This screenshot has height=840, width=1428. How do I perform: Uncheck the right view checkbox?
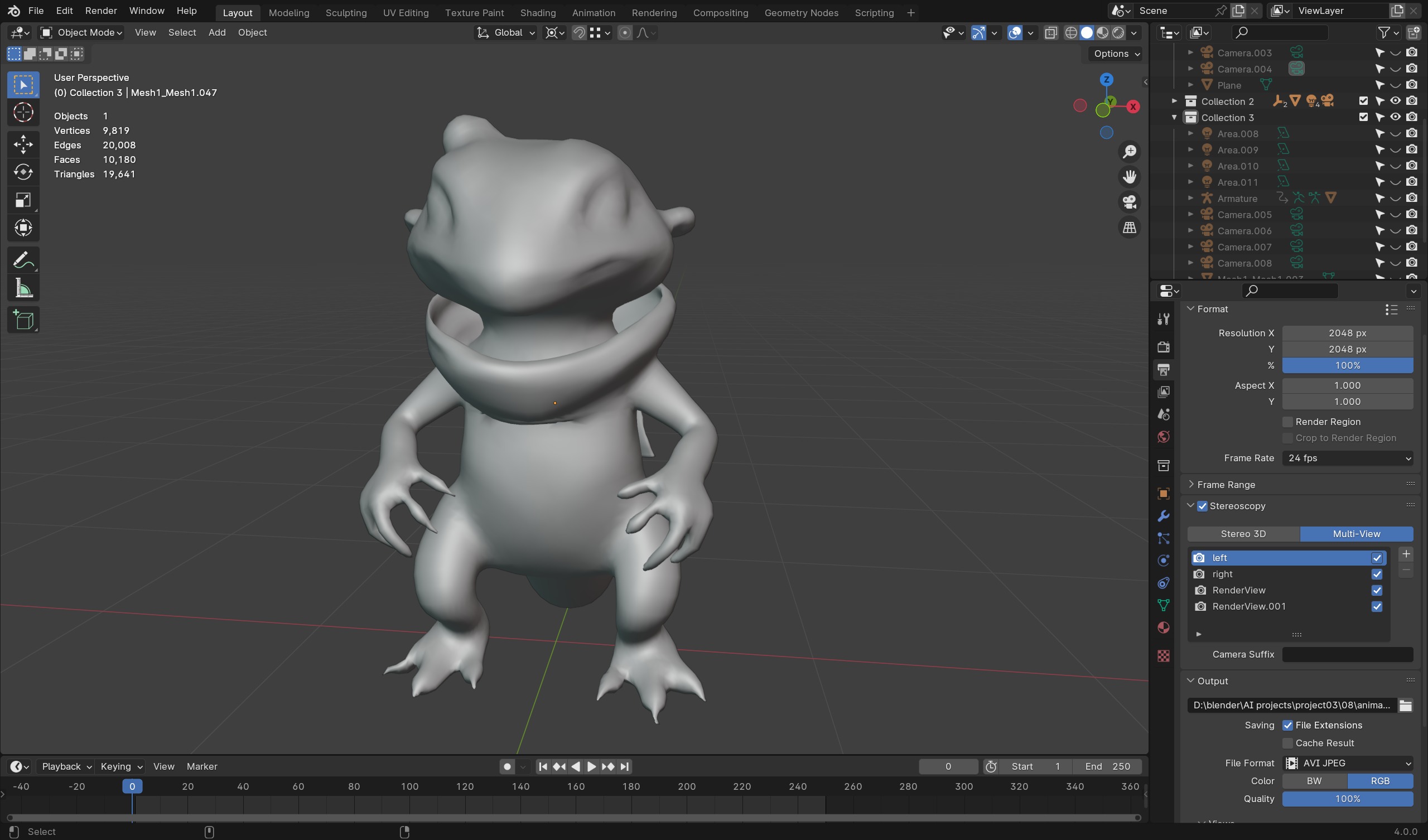coord(1377,574)
